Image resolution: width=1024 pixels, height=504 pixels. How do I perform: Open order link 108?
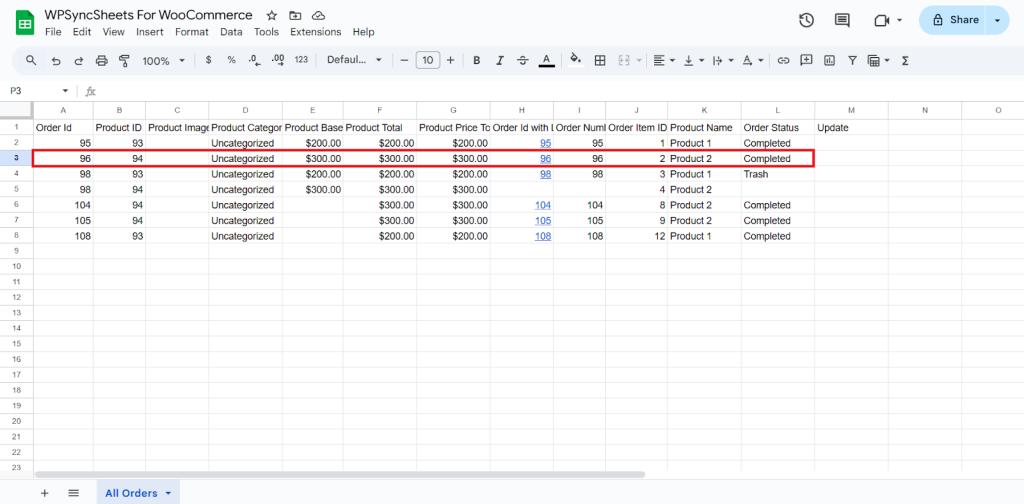[543, 236]
